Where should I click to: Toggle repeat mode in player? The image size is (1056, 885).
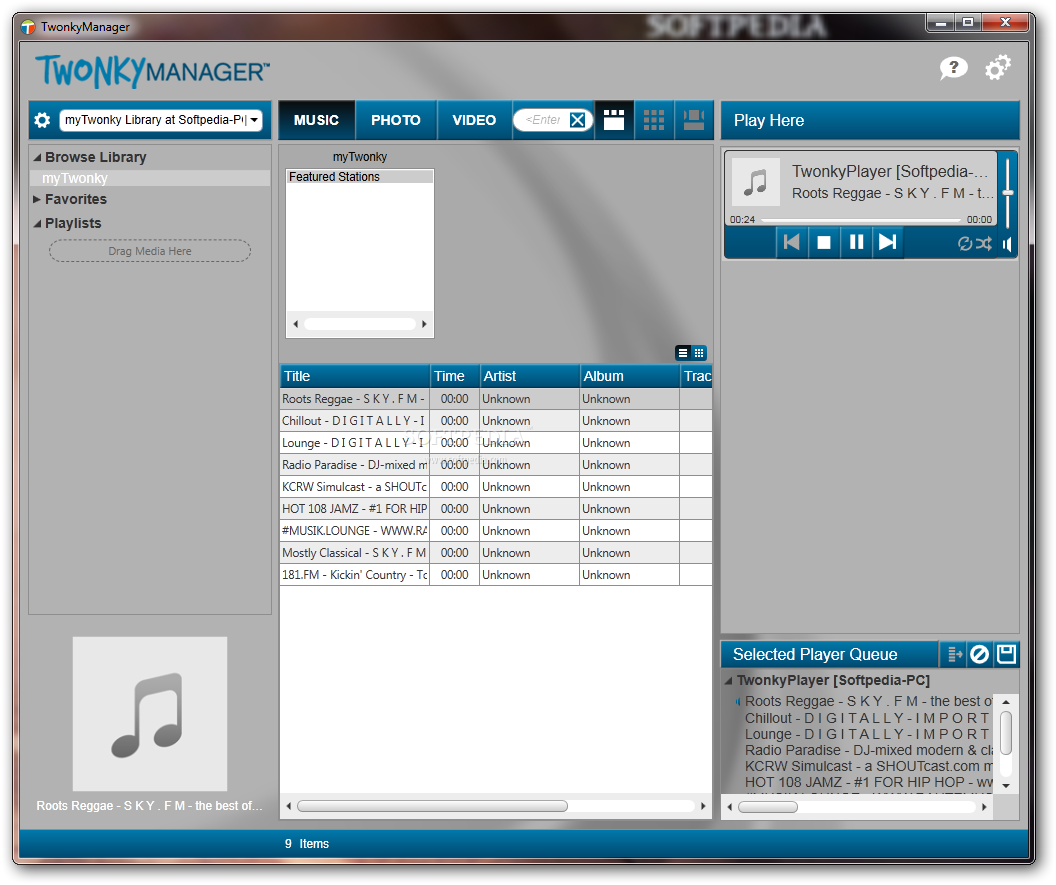[x=965, y=244]
